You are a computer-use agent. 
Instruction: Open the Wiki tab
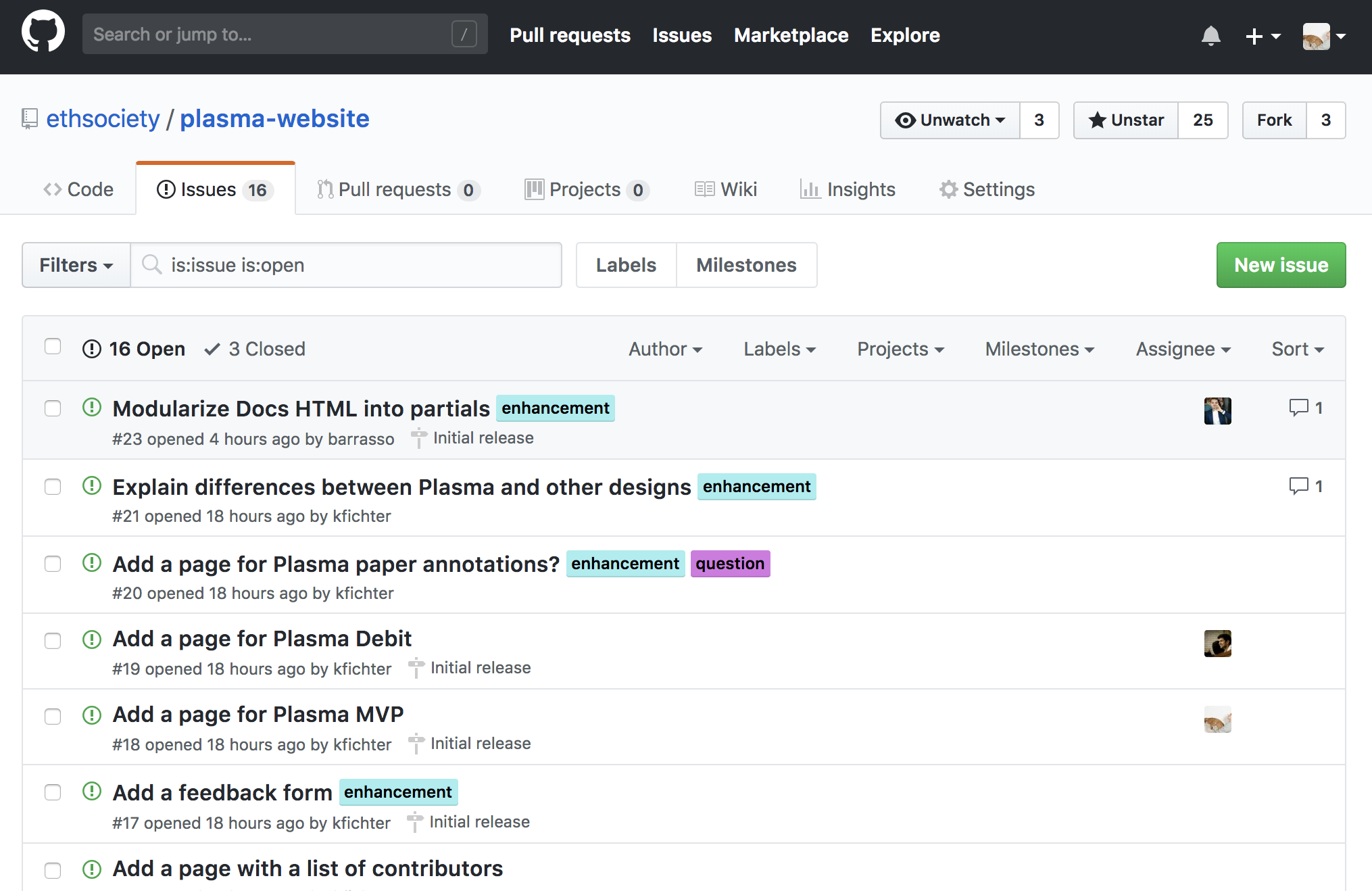[726, 189]
